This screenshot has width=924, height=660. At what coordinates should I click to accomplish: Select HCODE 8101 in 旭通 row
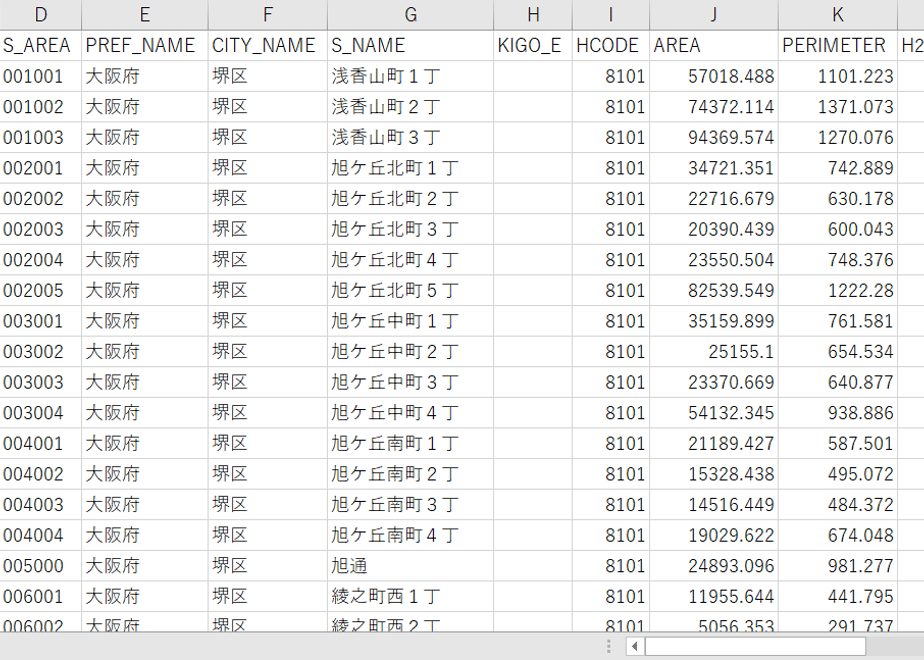point(610,566)
